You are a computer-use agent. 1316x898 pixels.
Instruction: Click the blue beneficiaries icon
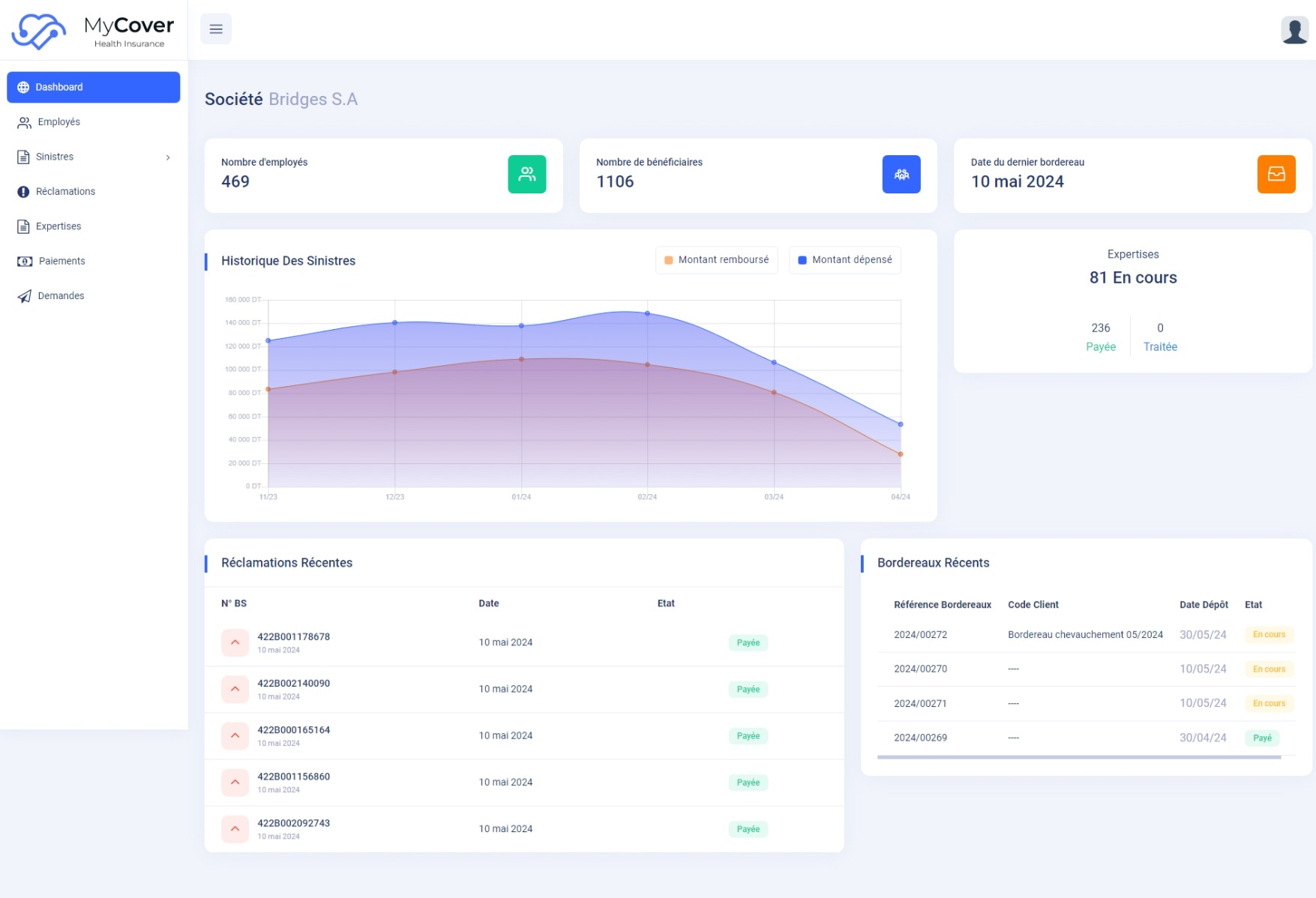(901, 174)
